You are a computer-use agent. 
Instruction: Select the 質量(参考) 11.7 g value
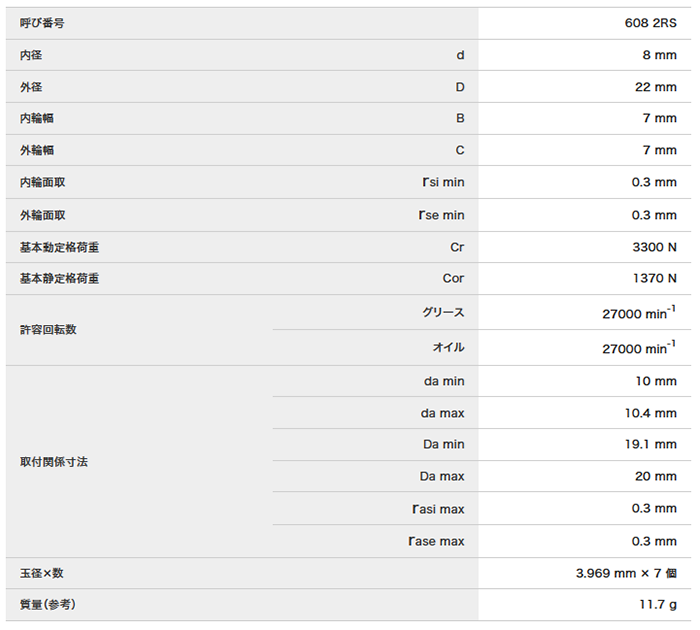click(x=658, y=605)
